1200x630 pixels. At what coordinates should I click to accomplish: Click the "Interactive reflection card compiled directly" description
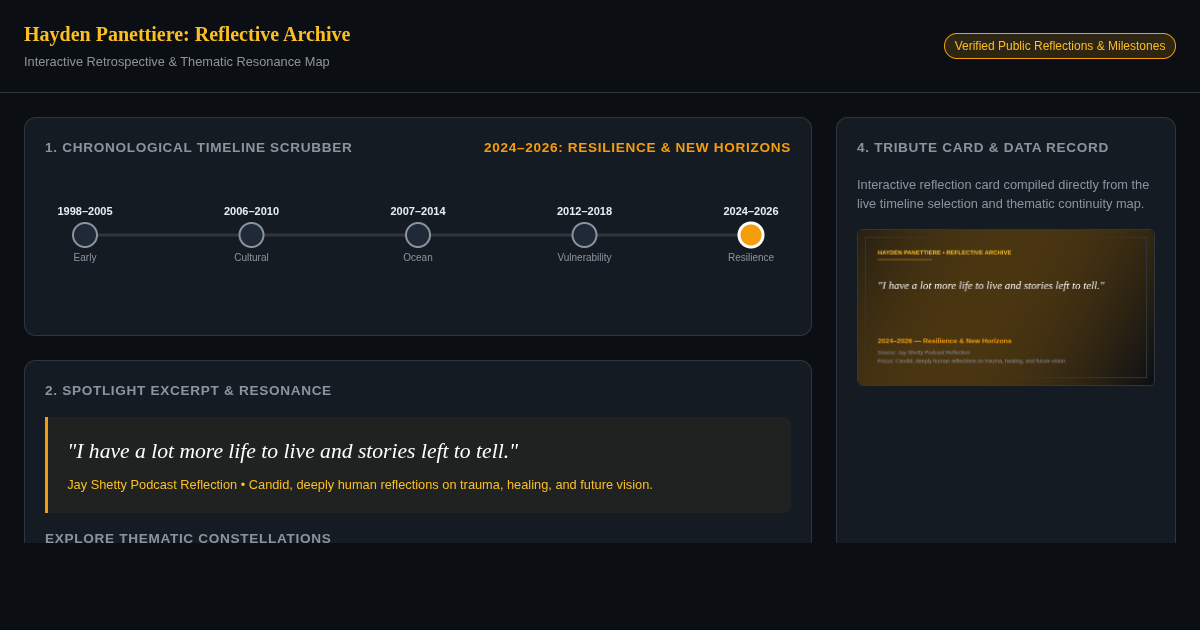1004,194
